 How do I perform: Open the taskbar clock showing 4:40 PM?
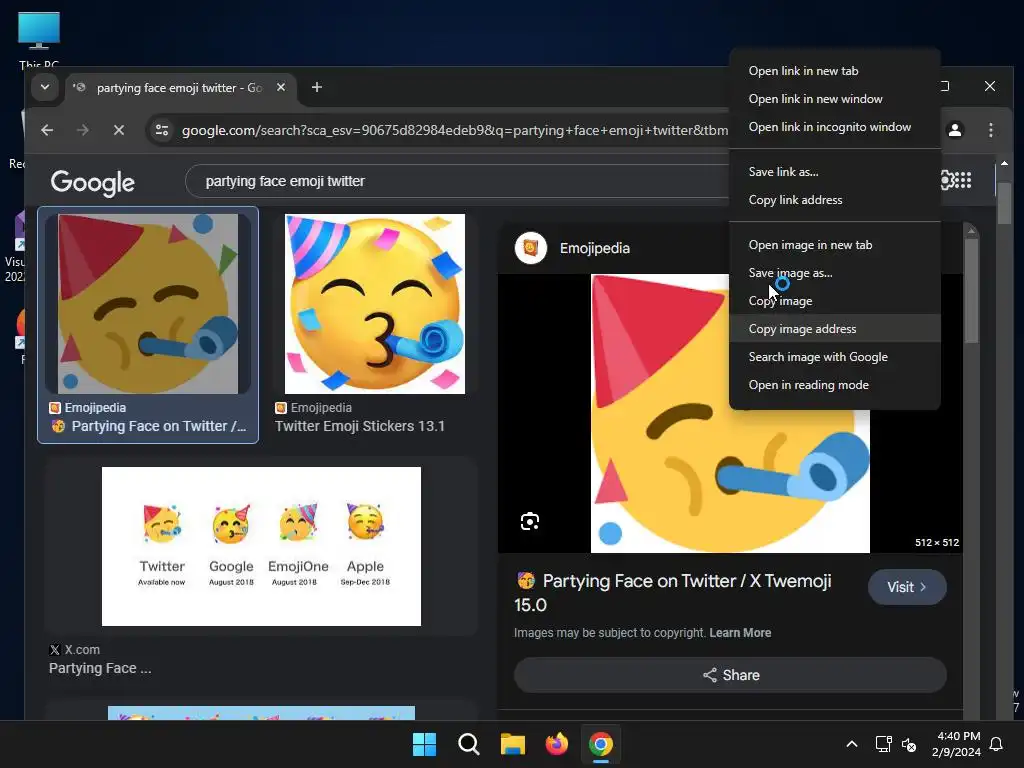pyautogui.click(x=956, y=744)
